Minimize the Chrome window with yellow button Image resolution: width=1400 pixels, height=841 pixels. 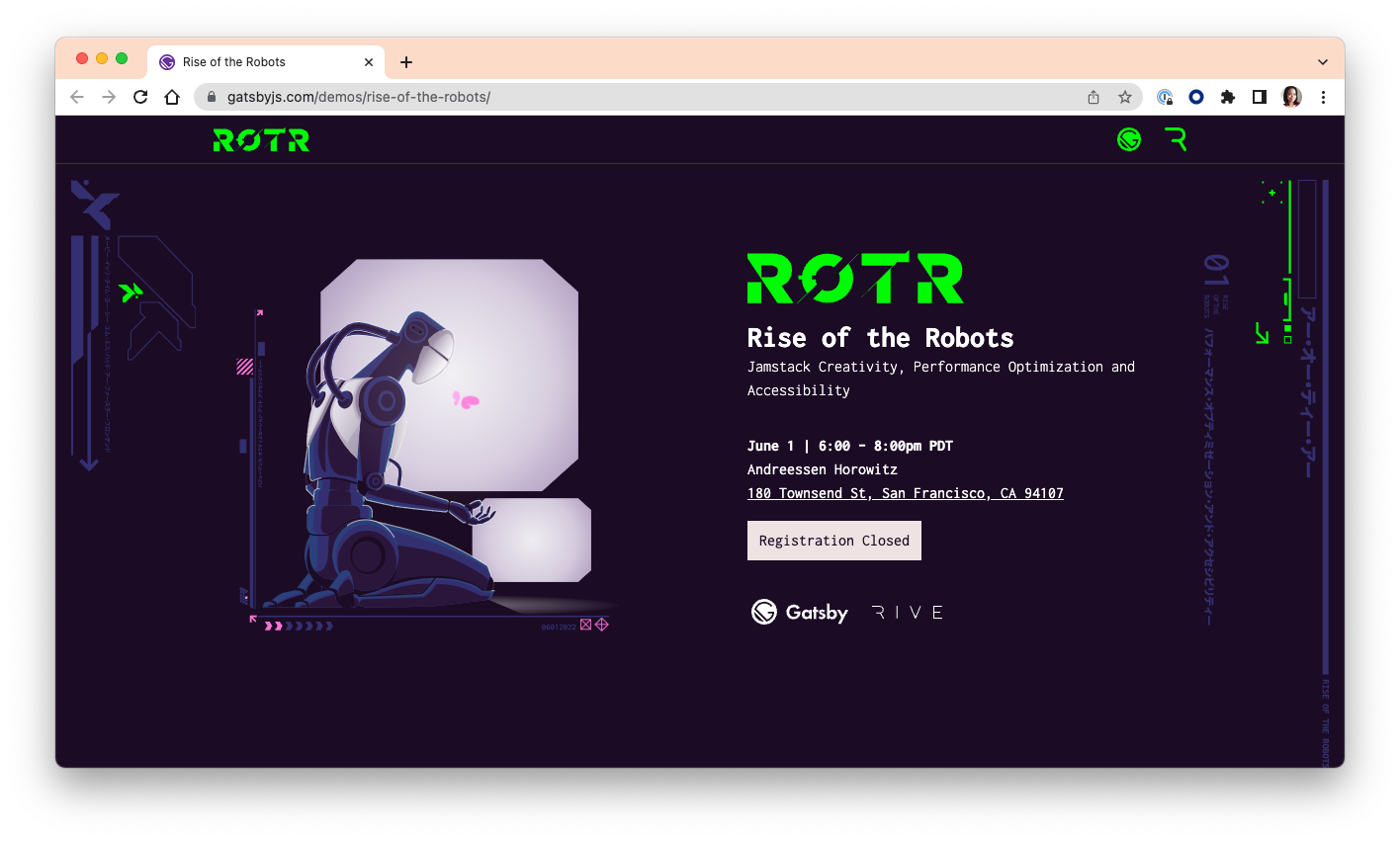click(102, 59)
